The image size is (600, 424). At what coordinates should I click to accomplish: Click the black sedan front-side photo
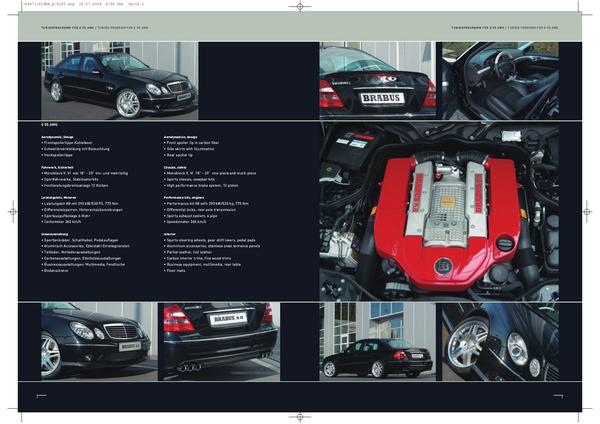pyautogui.click(x=120, y=81)
